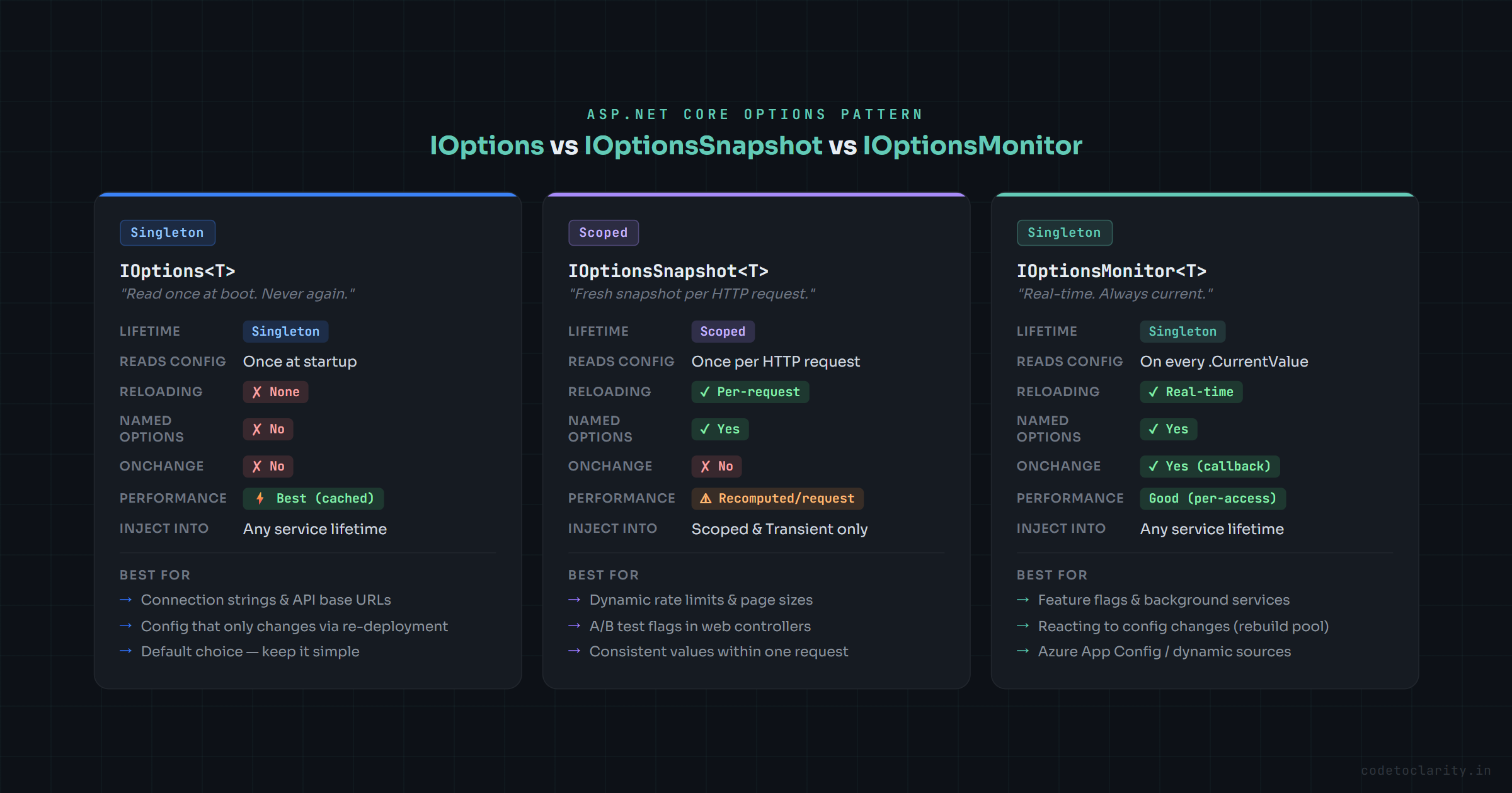Expand the arrow beside Dynamic rate limits & page sizes

pyautogui.click(x=574, y=600)
